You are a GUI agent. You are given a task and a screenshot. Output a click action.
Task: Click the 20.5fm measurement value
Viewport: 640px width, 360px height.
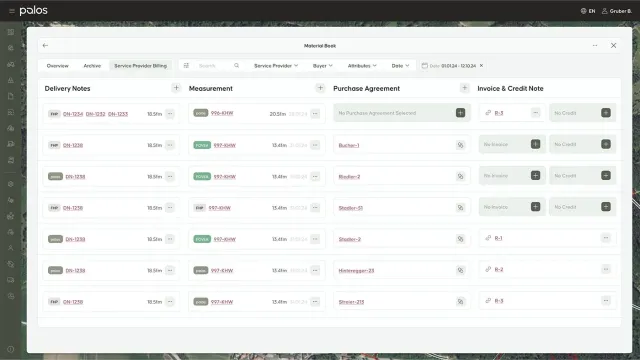point(278,114)
